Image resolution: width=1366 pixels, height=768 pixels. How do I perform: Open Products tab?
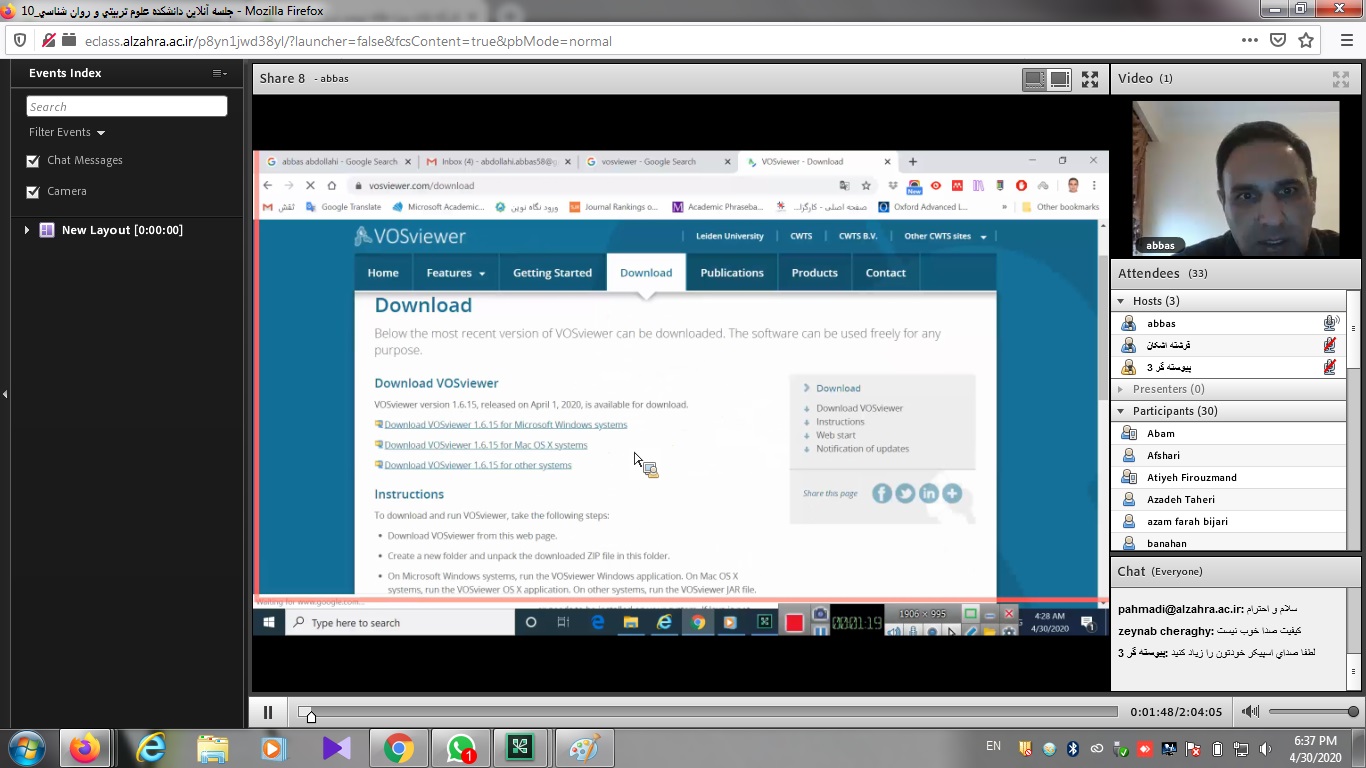coord(815,273)
